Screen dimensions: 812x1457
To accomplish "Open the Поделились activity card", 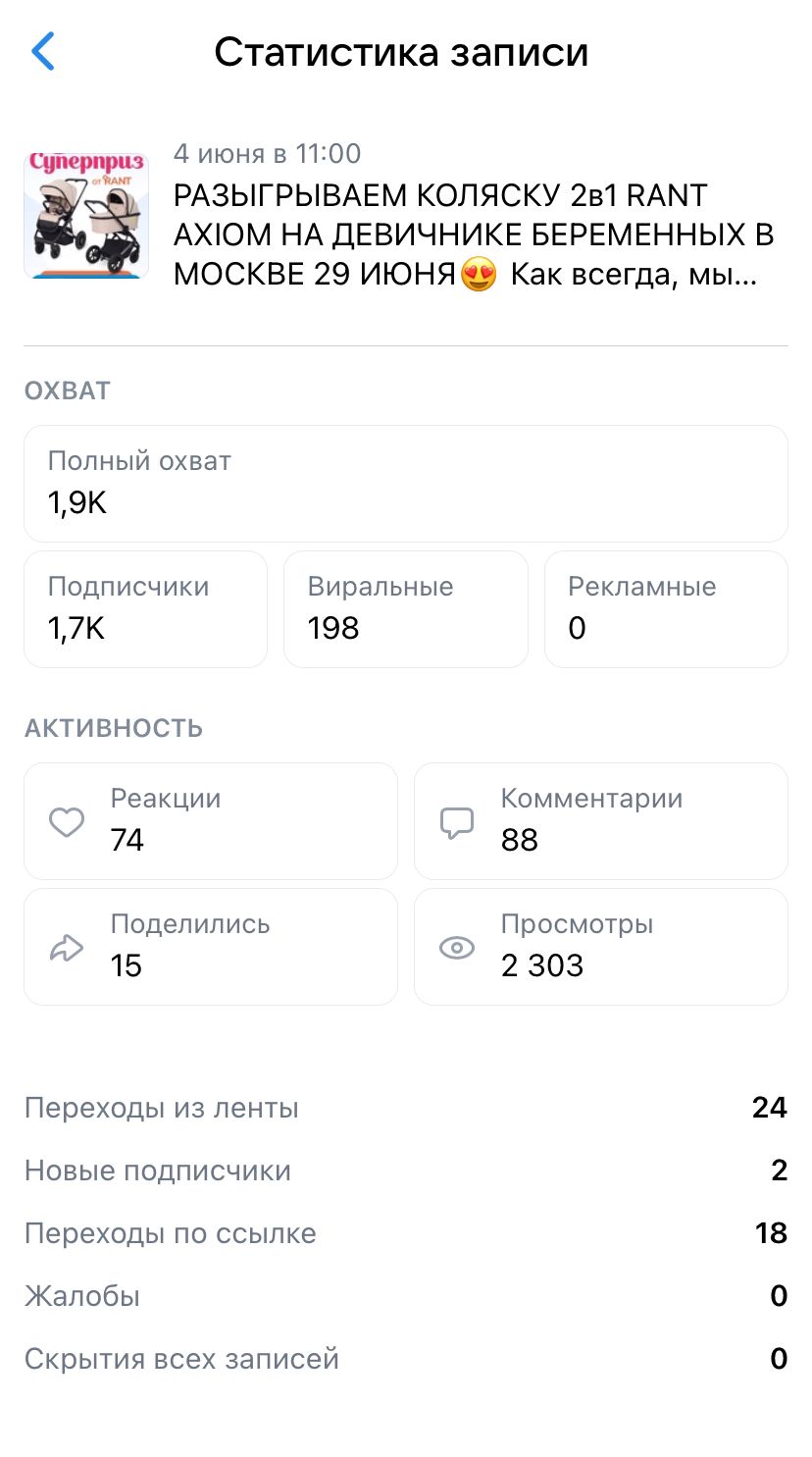I will (211, 947).
